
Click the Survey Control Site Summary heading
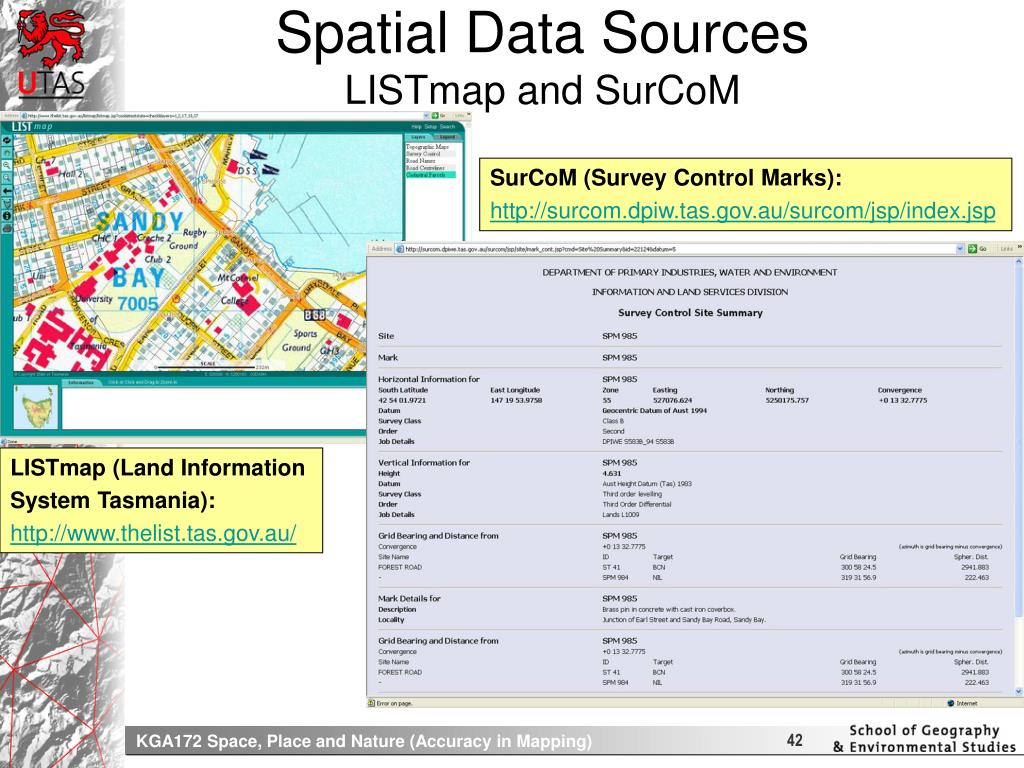[690, 313]
